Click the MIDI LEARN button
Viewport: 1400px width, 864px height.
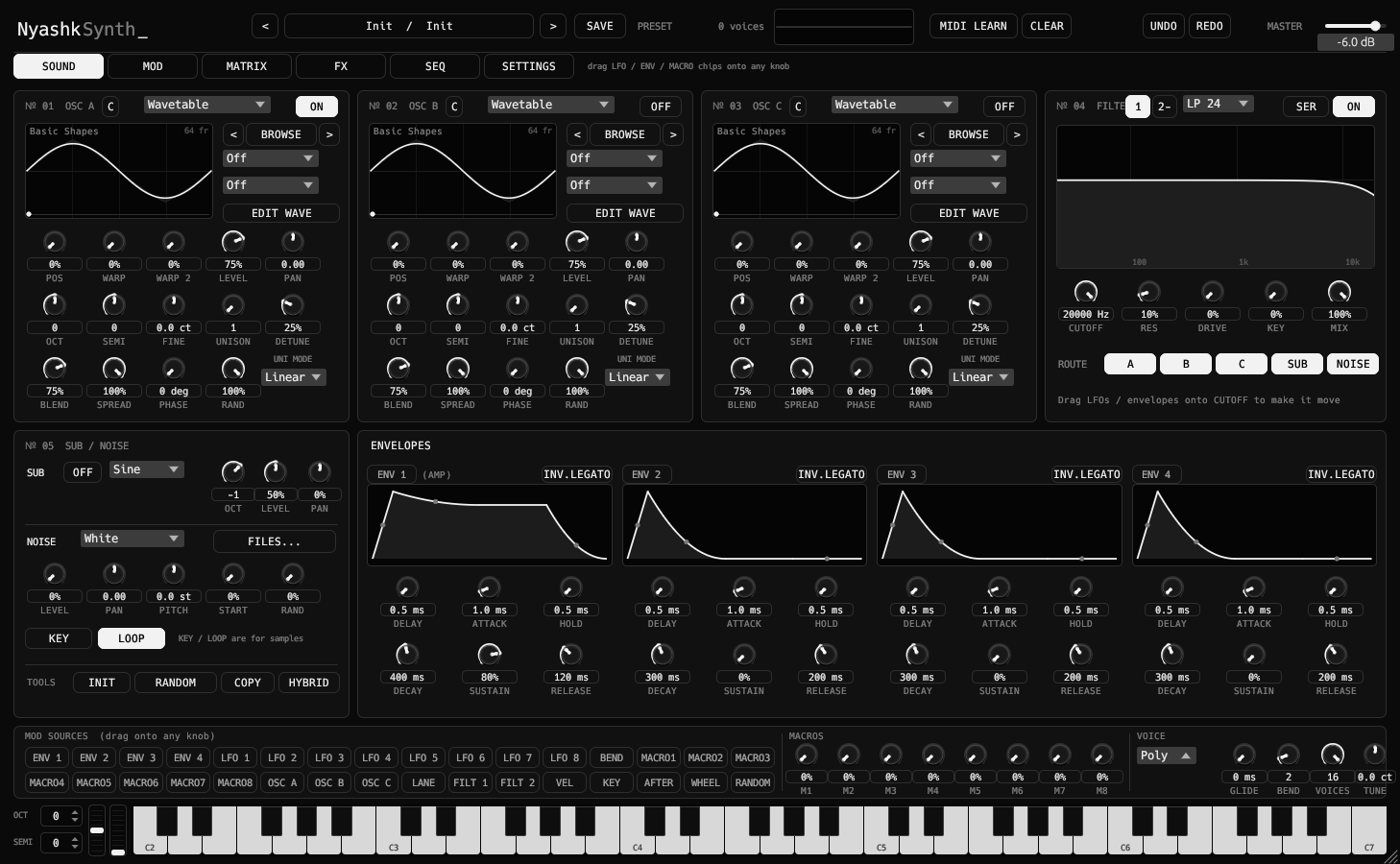coord(974,26)
